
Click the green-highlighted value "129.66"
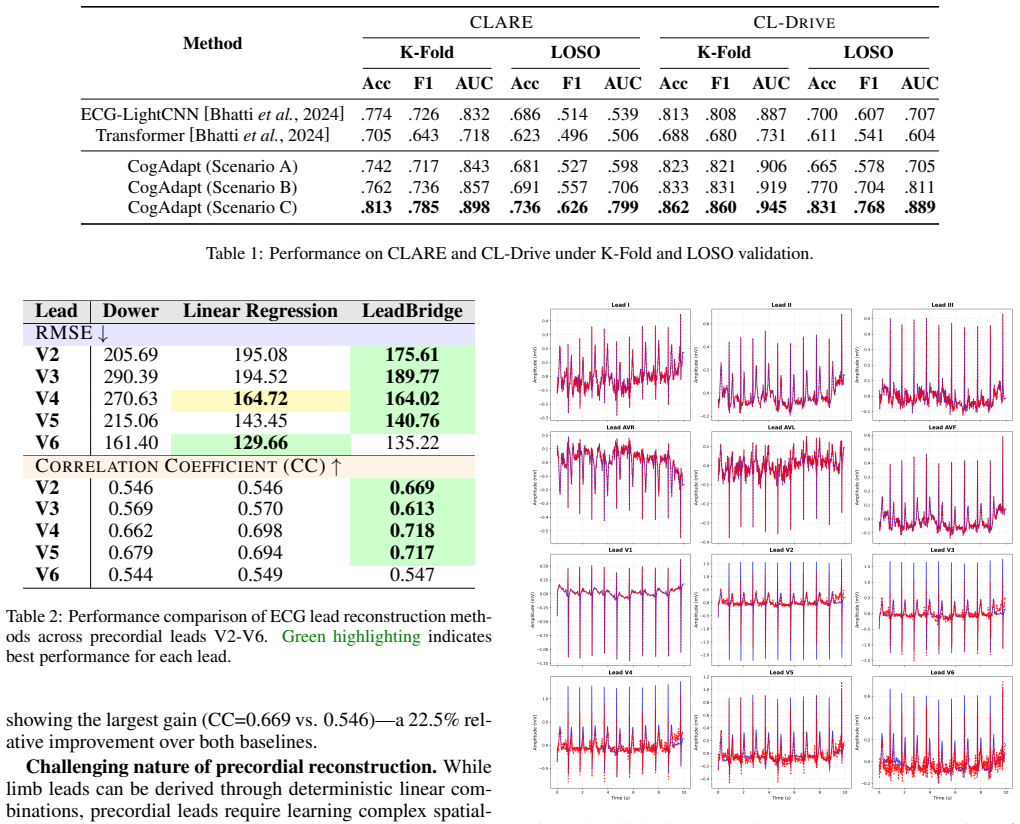(x=260, y=443)
